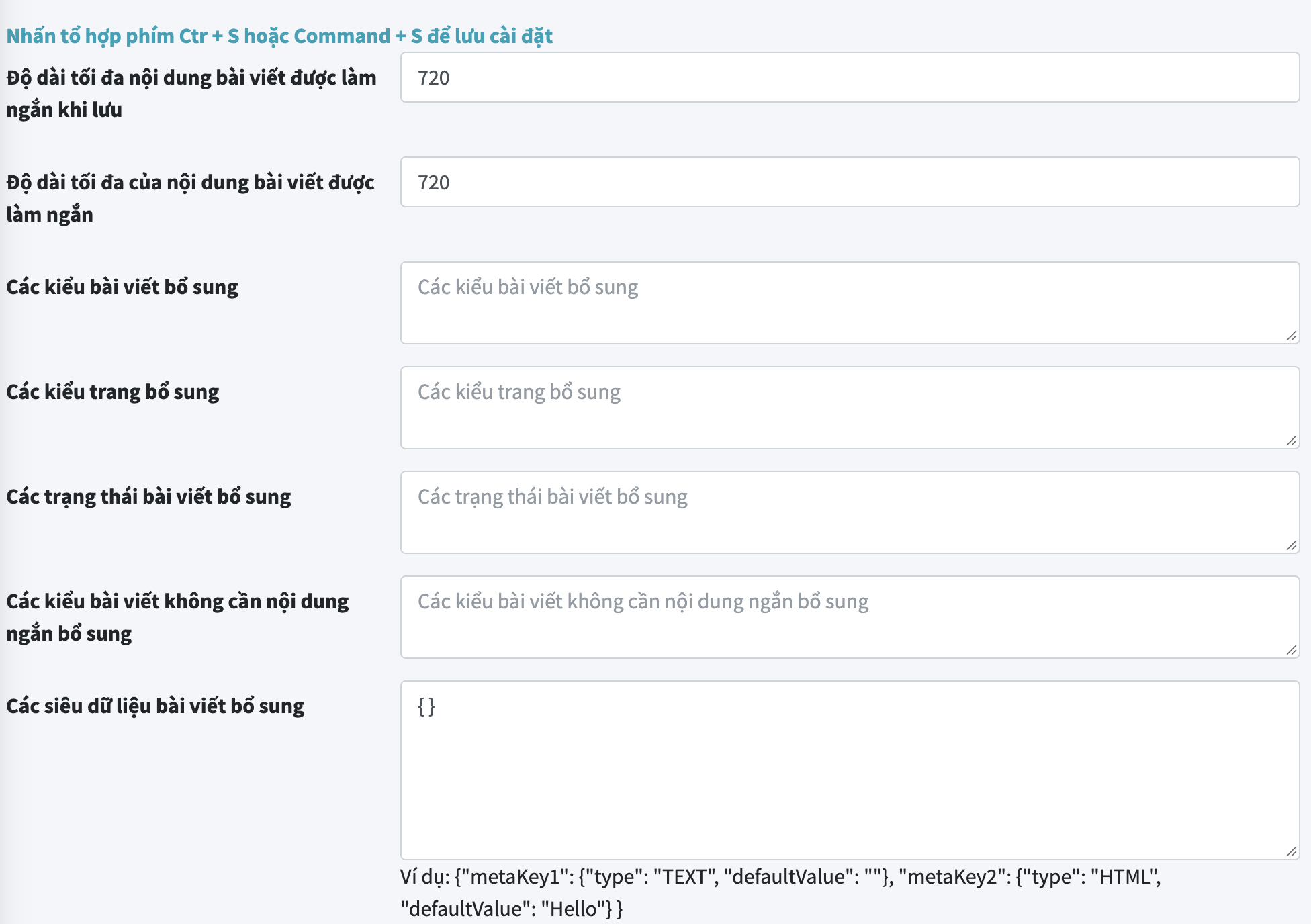The width and height of the screenshot is (1311, 924).
Task: Click resize handle of page types textarea
Action: [x=1291, y=441]
